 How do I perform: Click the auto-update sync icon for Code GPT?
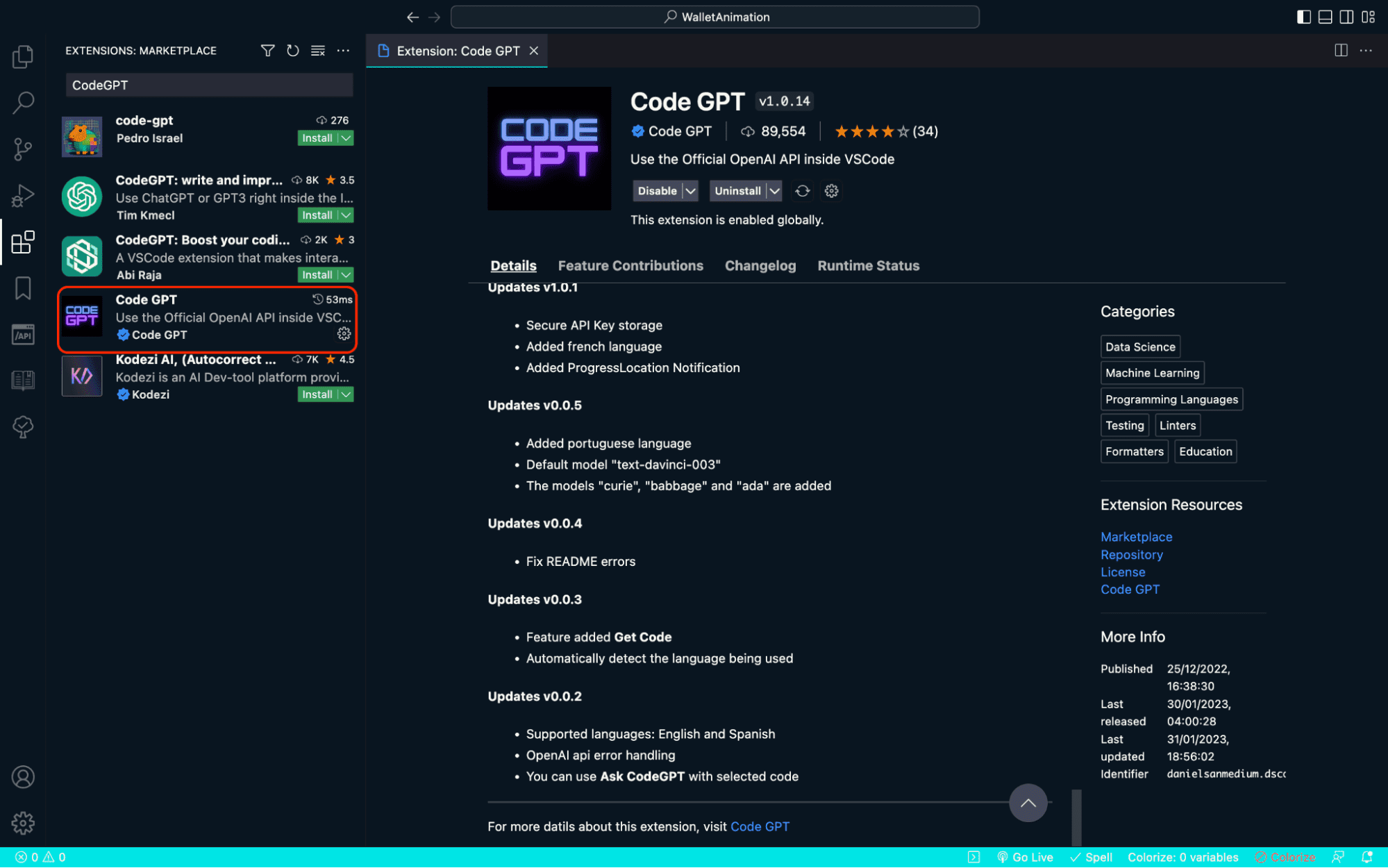click(803, 191)
